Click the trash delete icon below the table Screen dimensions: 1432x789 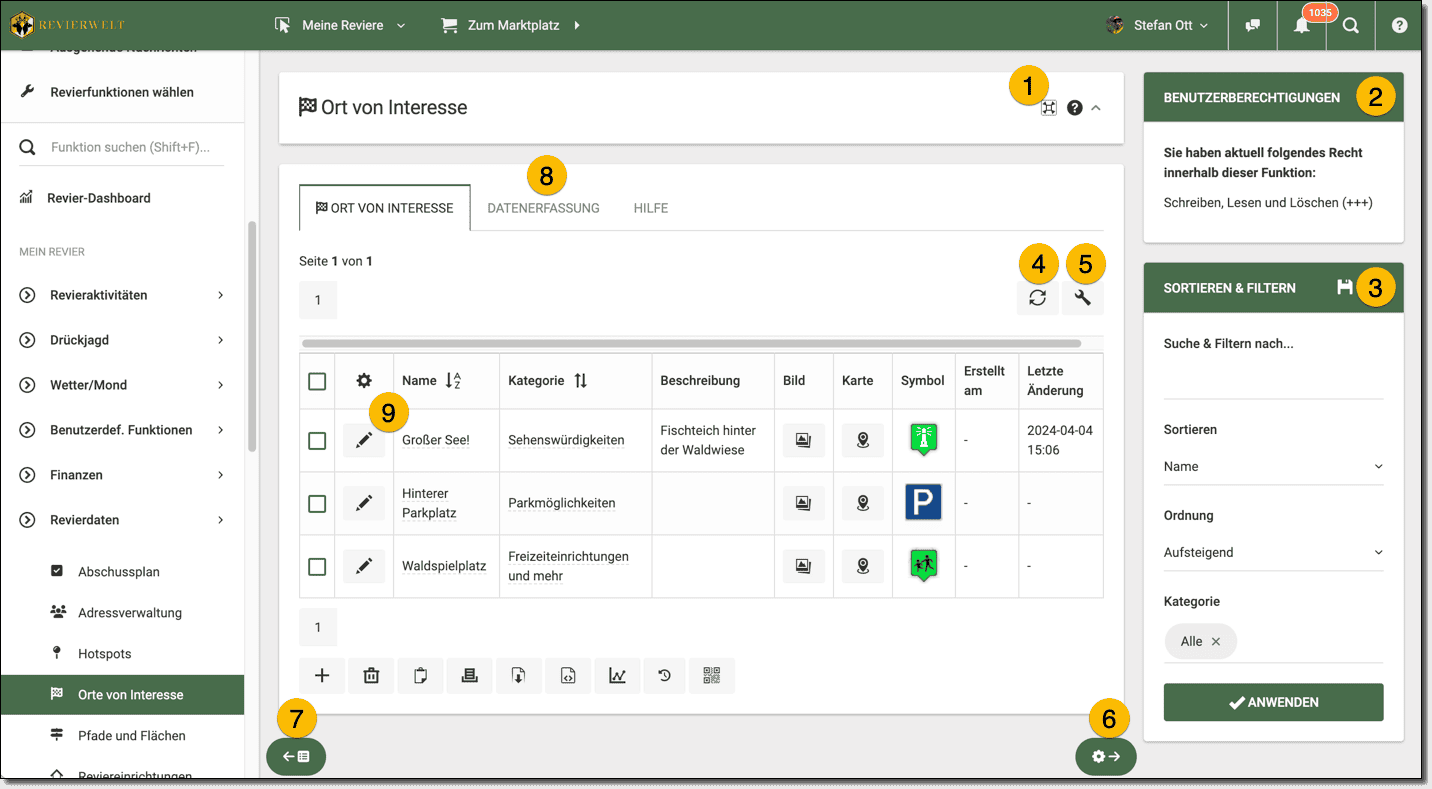[x=371, y=676]
